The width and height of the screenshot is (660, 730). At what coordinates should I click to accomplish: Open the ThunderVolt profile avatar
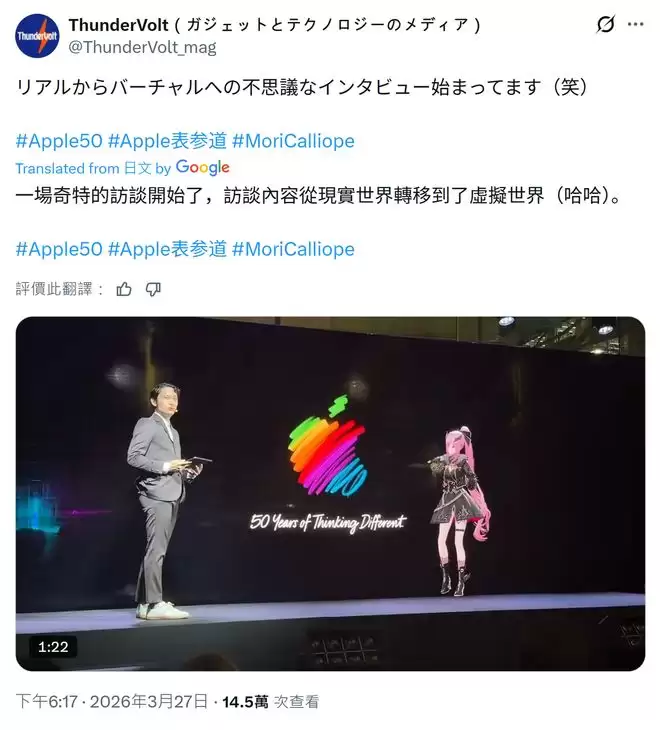tap(37, 35)
